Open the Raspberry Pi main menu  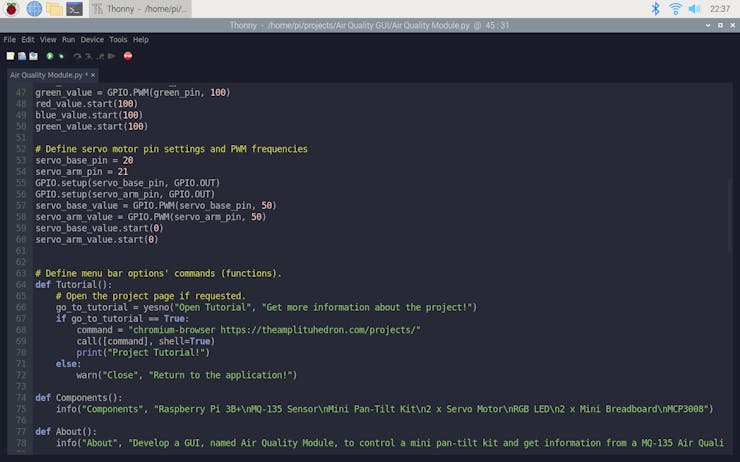point(11,8)
